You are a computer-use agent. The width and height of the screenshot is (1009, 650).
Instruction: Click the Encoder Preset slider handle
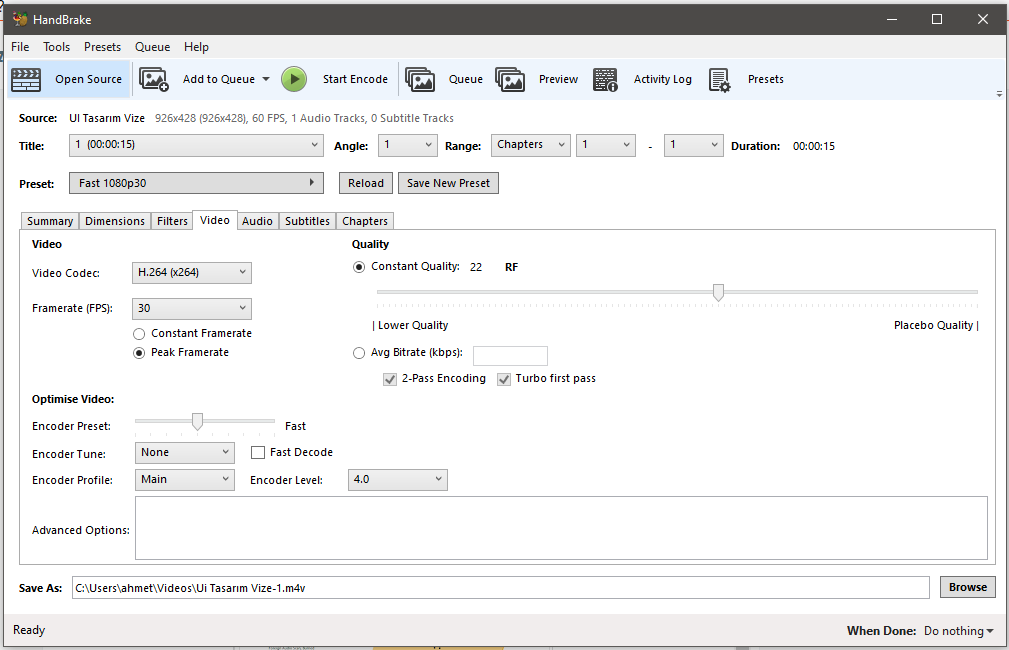[198, 422]
